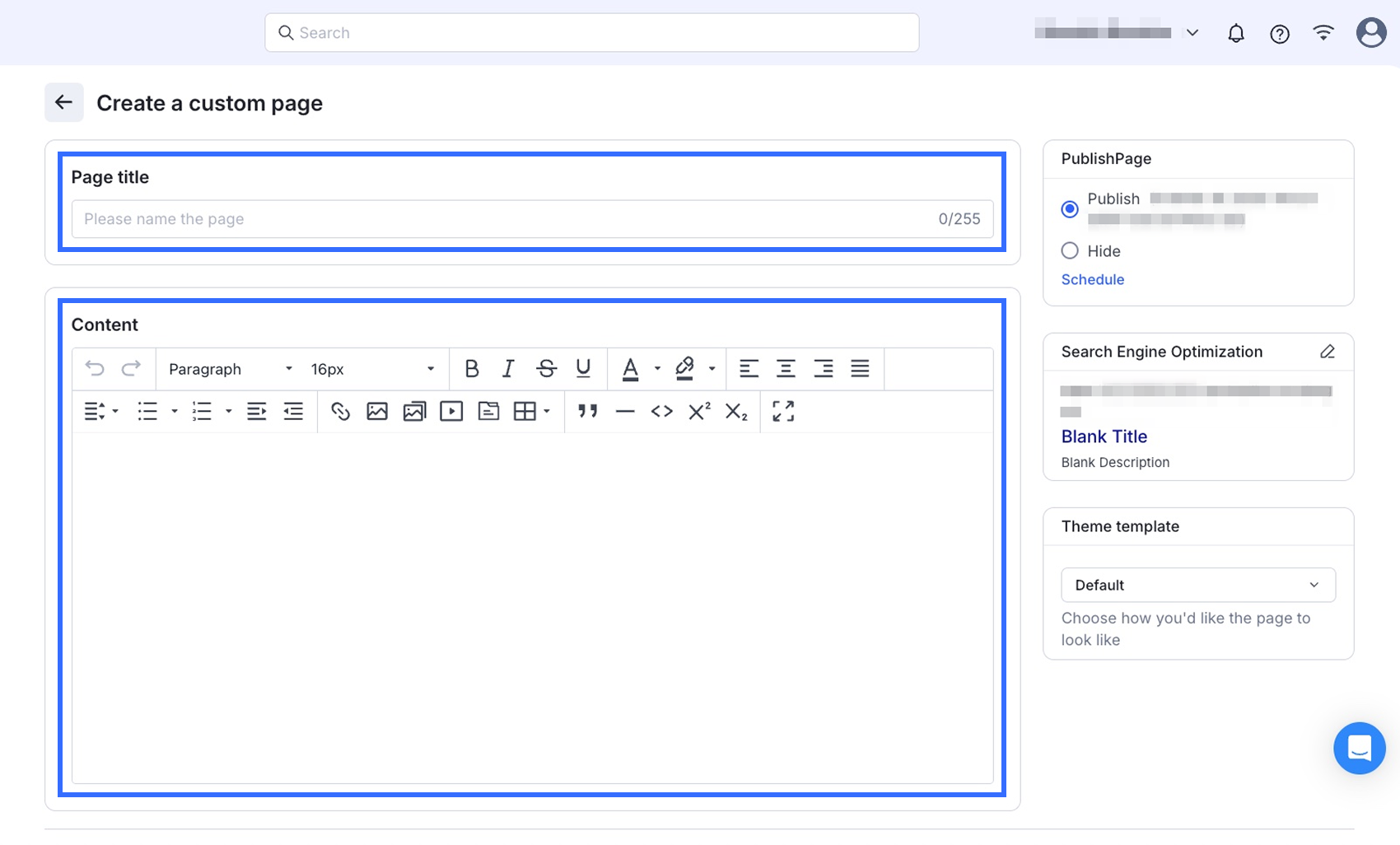The width and height of the screenshot is (1400, 845).
Task: Open the Paragraph style dropdown
Action: [230, 369]
